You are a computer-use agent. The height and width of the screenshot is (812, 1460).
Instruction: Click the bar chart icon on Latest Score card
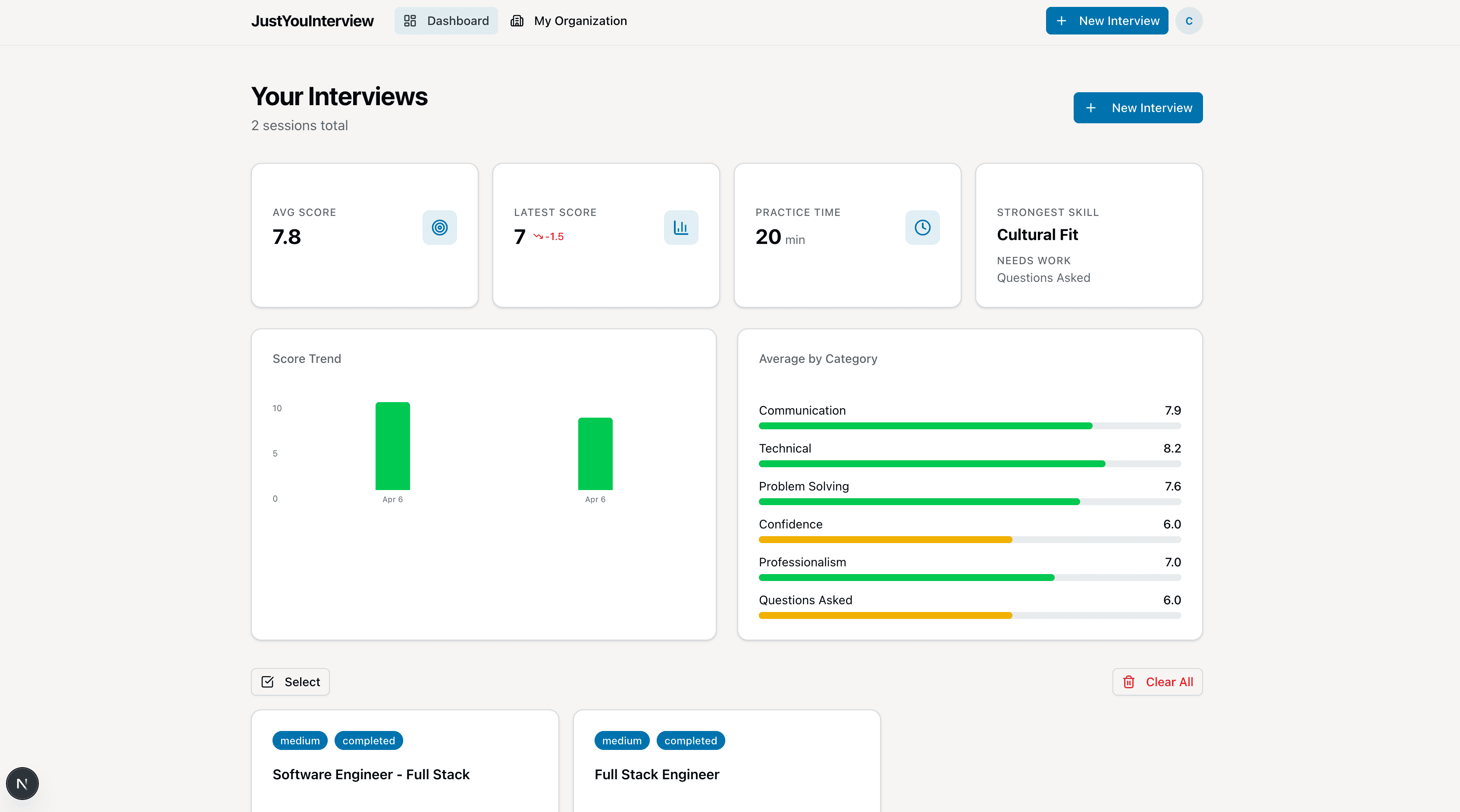(681, 227)
